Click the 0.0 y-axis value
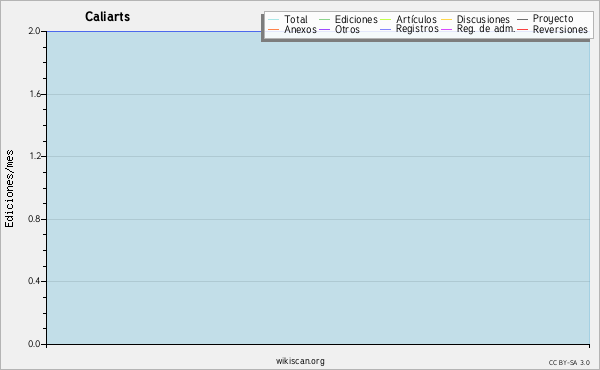The height and width of the screenshot is (370, 600). pyautogui.click(x=34, y=344)
